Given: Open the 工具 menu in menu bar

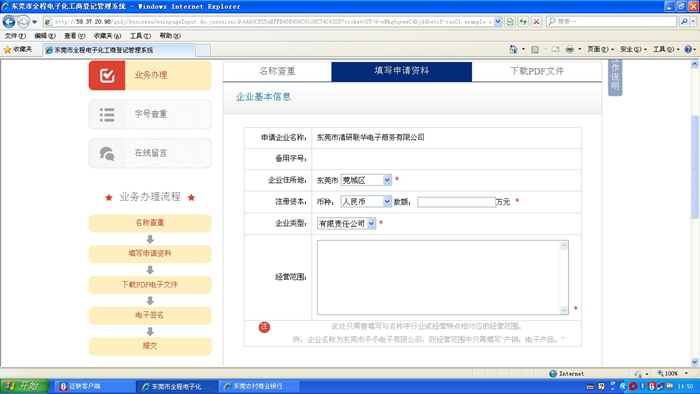Looking at the screenshot, I should 140,36.
